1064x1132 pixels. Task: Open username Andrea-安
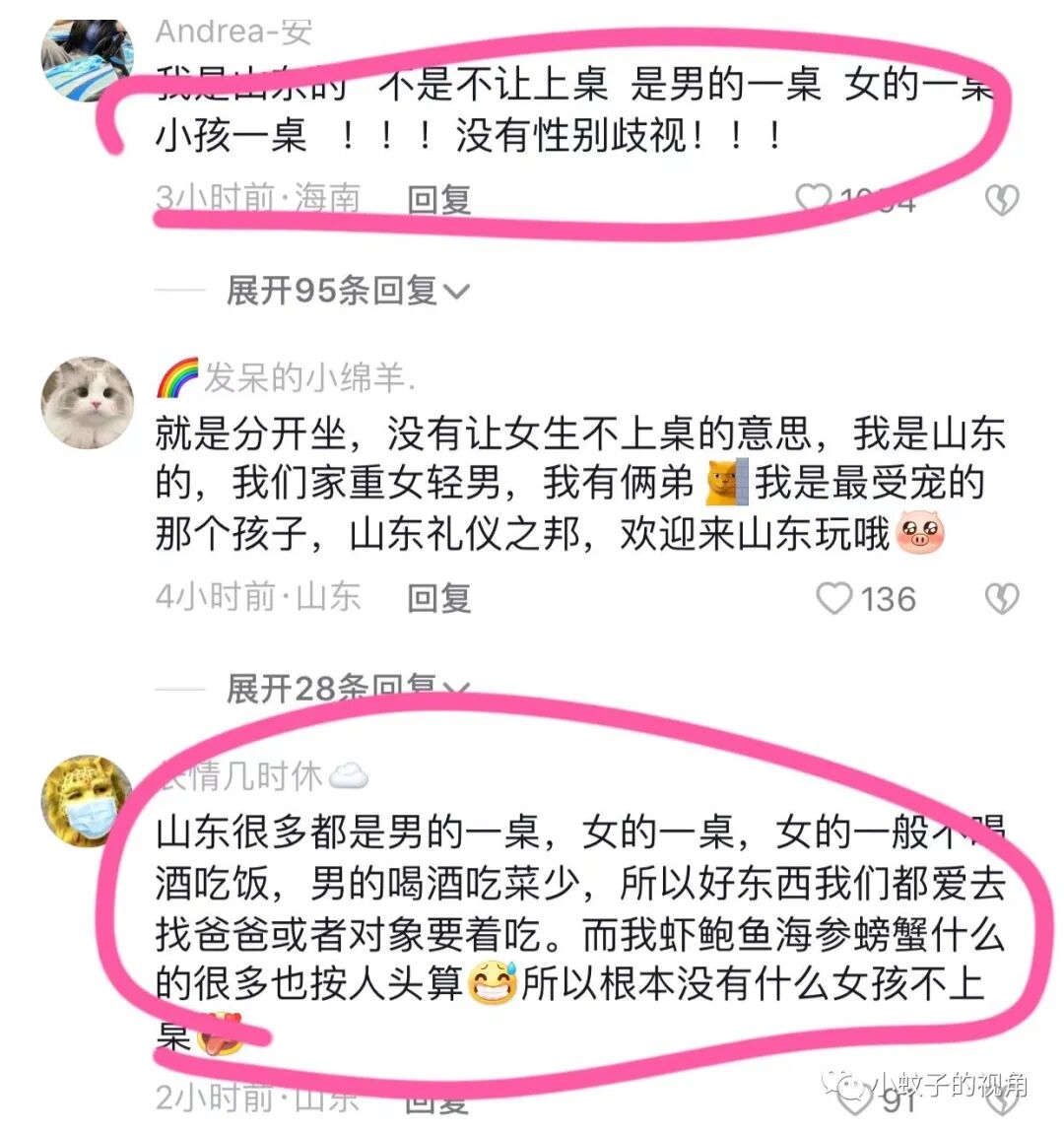click(233, 32)
